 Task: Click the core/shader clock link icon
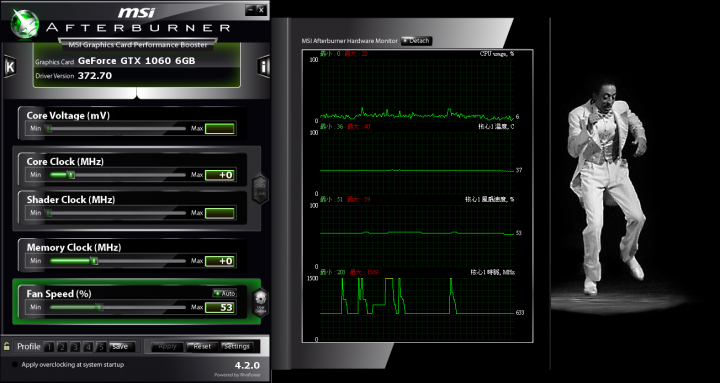pyautogui.click(x=260, y=190)
